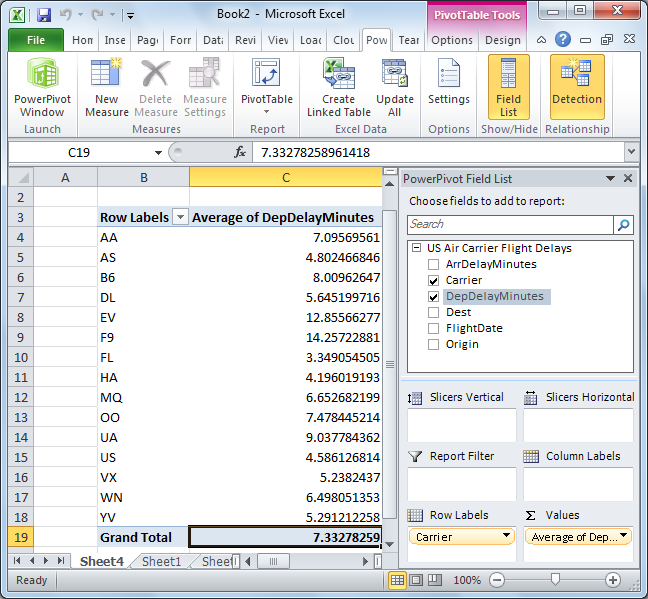
Task: Run Update All in Excel Data
Action: point(395,88)
